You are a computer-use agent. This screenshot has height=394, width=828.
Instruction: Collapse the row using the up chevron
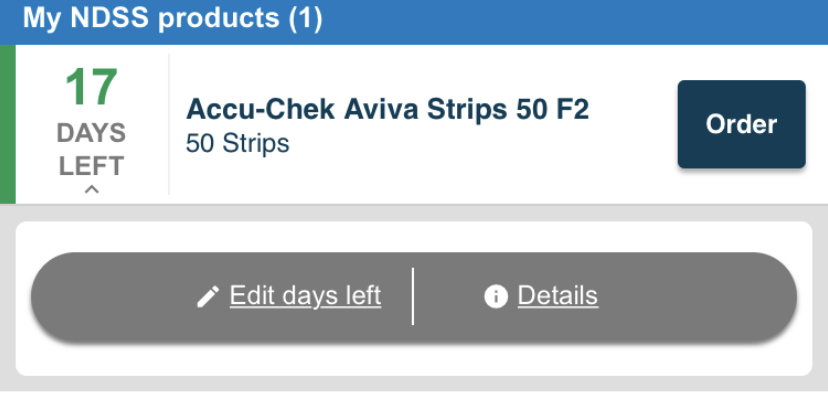click(92, 190)
